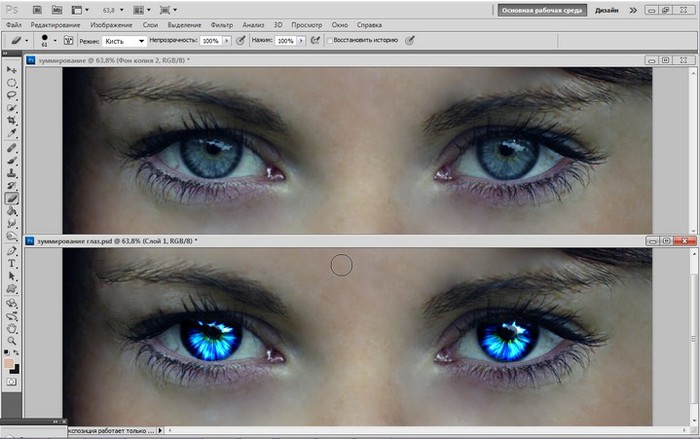700x439 pixels.
Task: Toggle Quick Mask mode button
Action: [11, 382]
